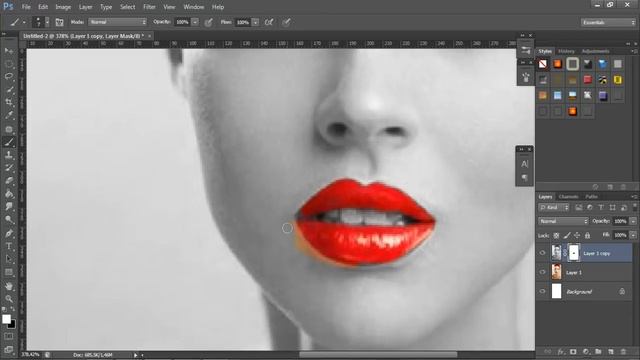Switch to the Adjustments tab
Screen dimensions: 640x360
click(x=596, y=51)
